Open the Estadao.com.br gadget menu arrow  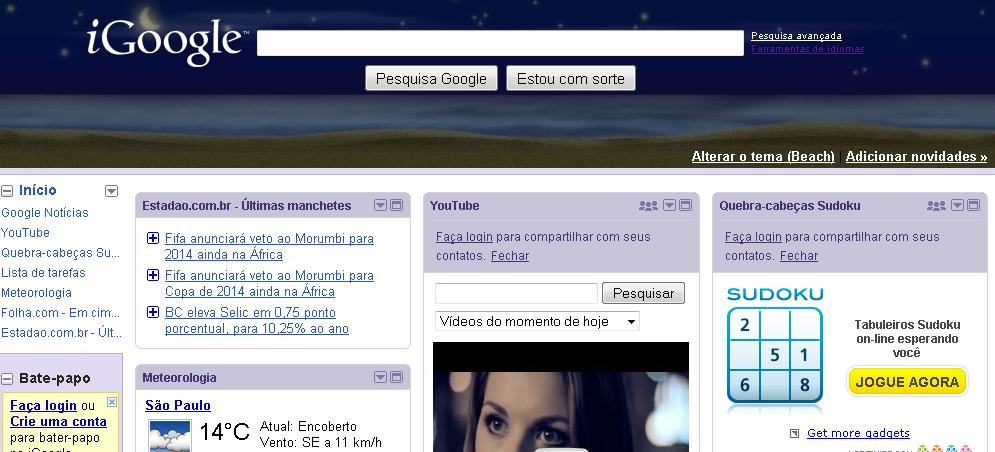pyautogui.click(x=380, y=206)
